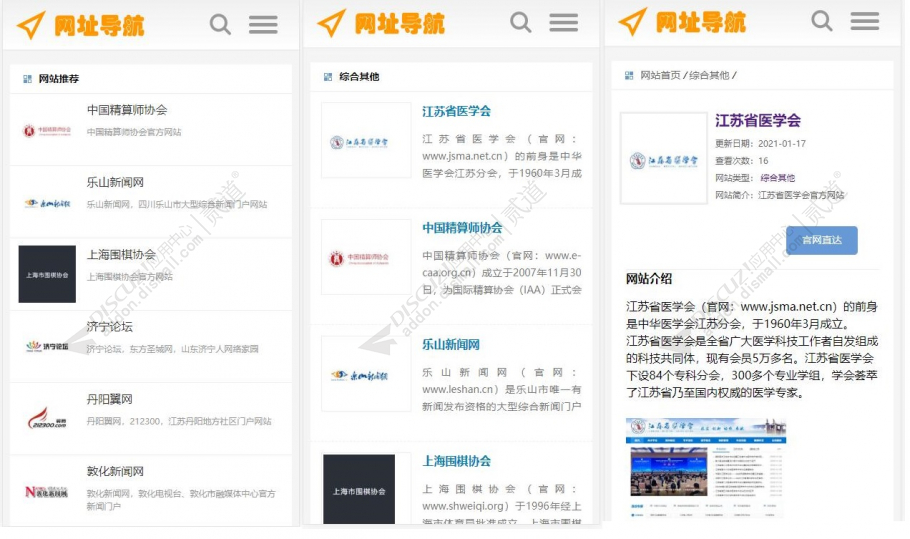Click 网址导航 arrow logo in middle screen
910x539 pixels.
332,23
